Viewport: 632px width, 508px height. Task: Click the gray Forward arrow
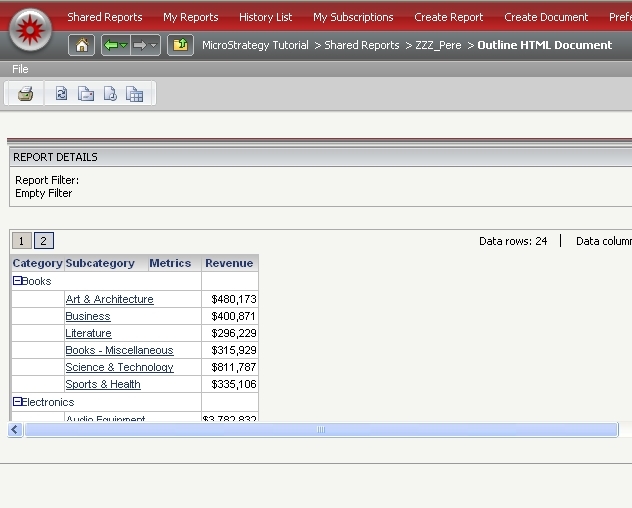coord(140,45)
